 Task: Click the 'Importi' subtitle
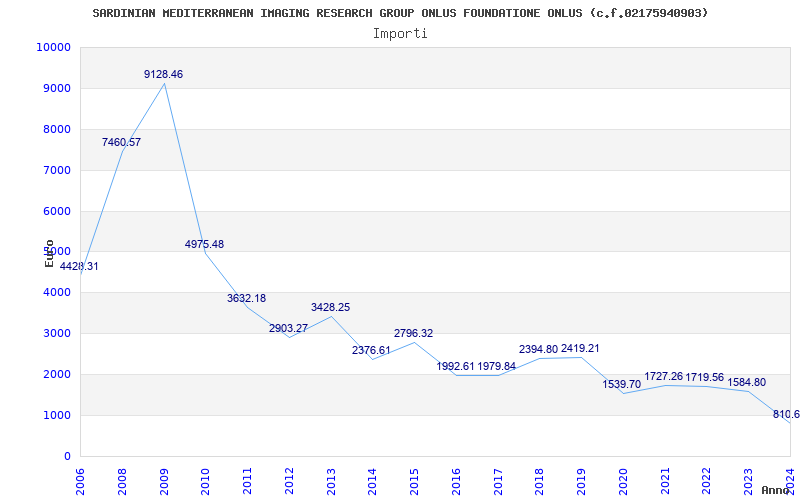[400, 34]
